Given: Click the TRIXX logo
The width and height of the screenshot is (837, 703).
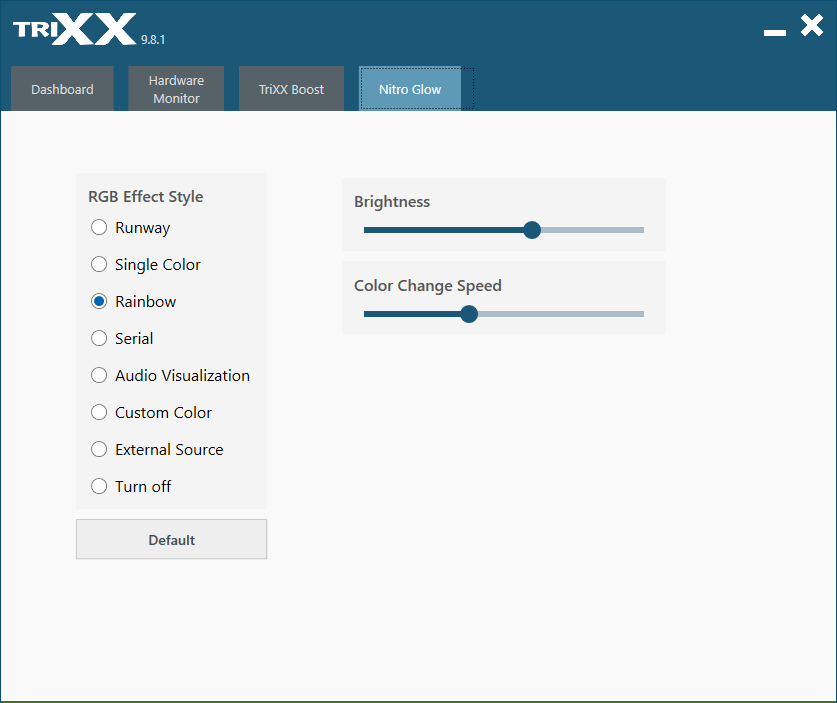Looking at the screenshot, I should pyautogui.click(x=75, y=29).
